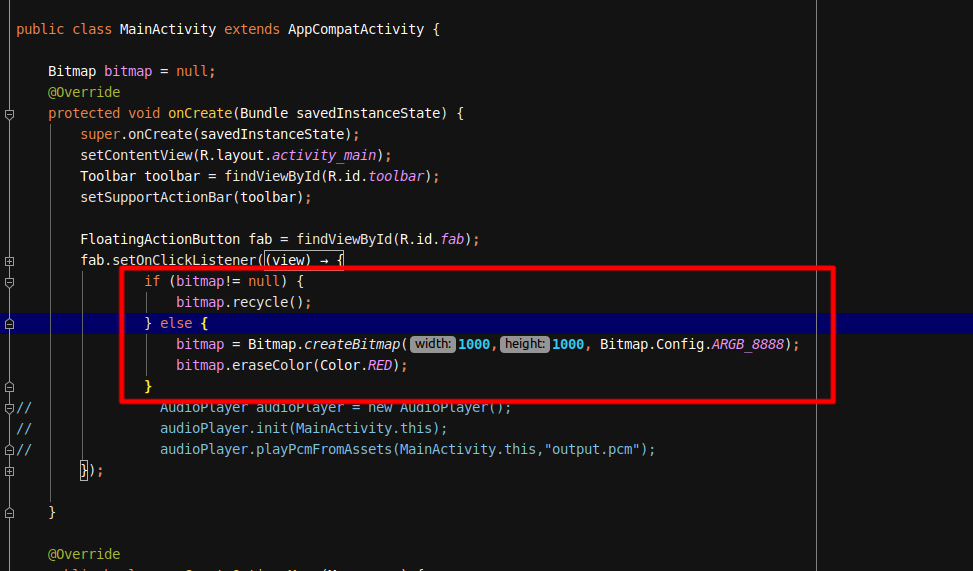The image size is (973, 571).
Task: Click the 'extends' keyword
Action: pos(252,29)
